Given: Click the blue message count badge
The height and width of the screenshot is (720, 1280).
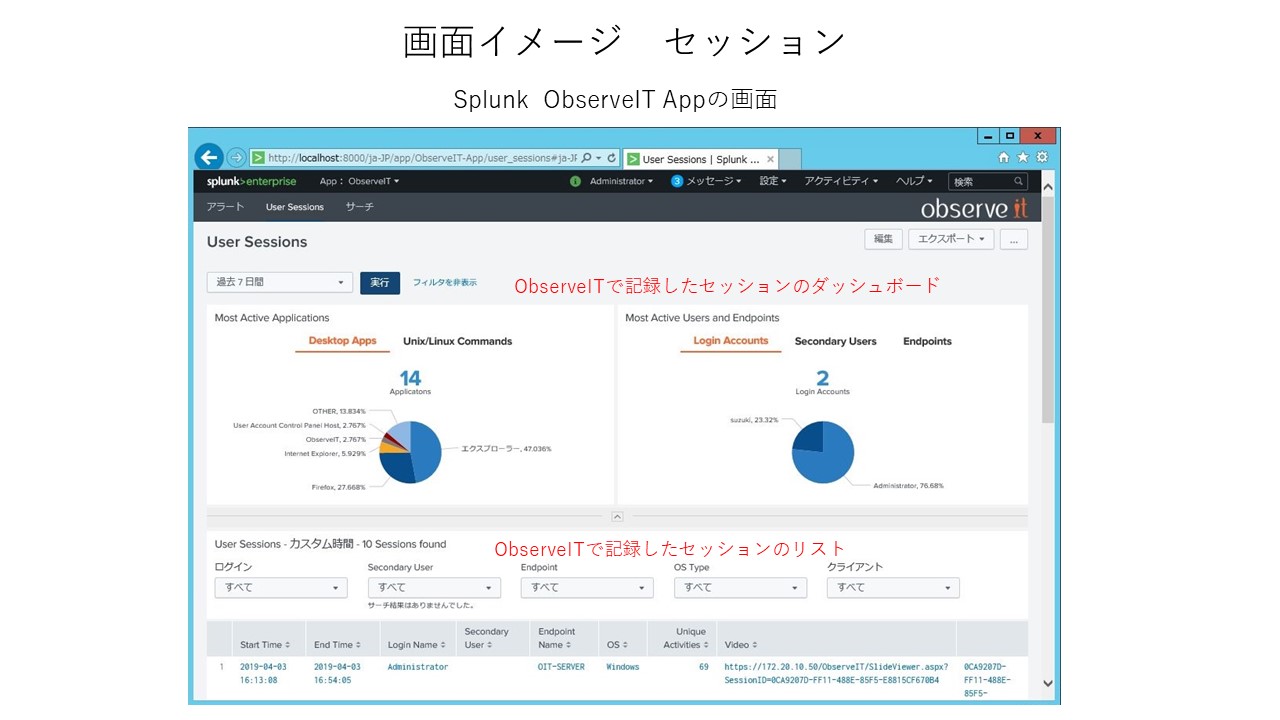Looking at the screenshot, I should 677,181.
